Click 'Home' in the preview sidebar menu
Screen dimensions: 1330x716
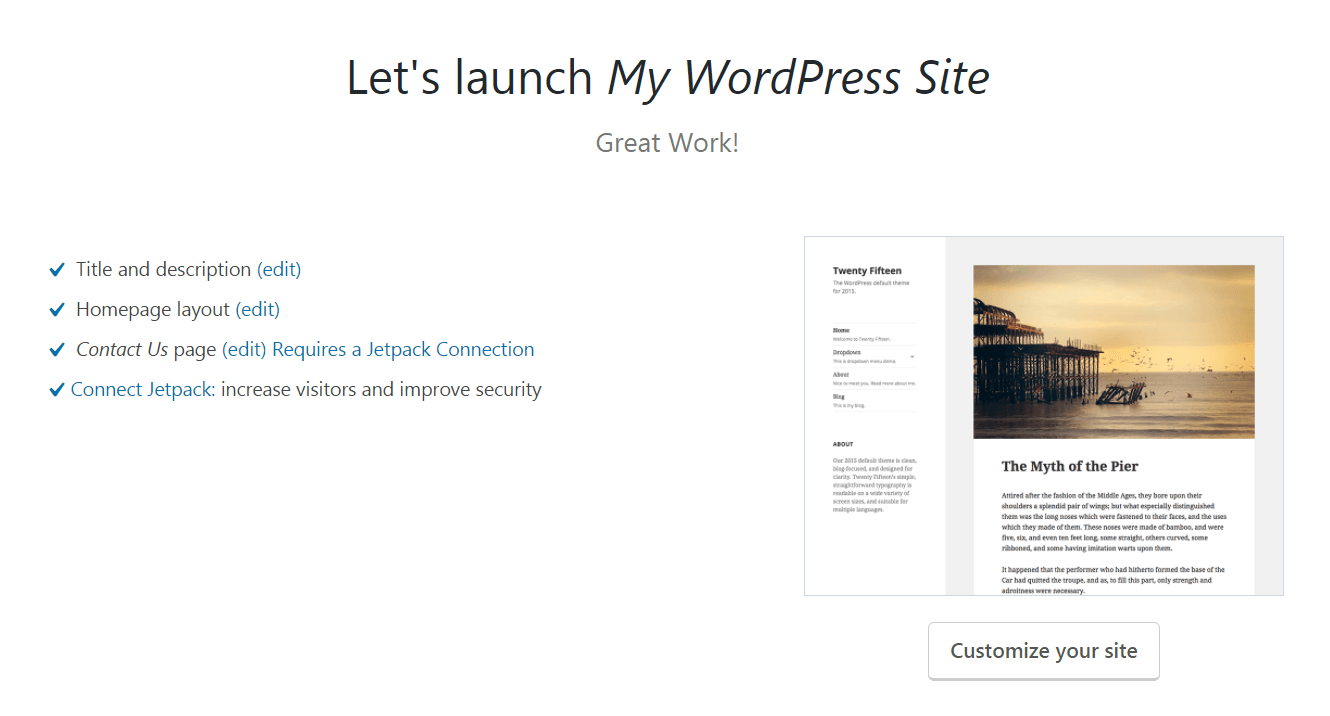pyautogui.click(x=841, y=330)
